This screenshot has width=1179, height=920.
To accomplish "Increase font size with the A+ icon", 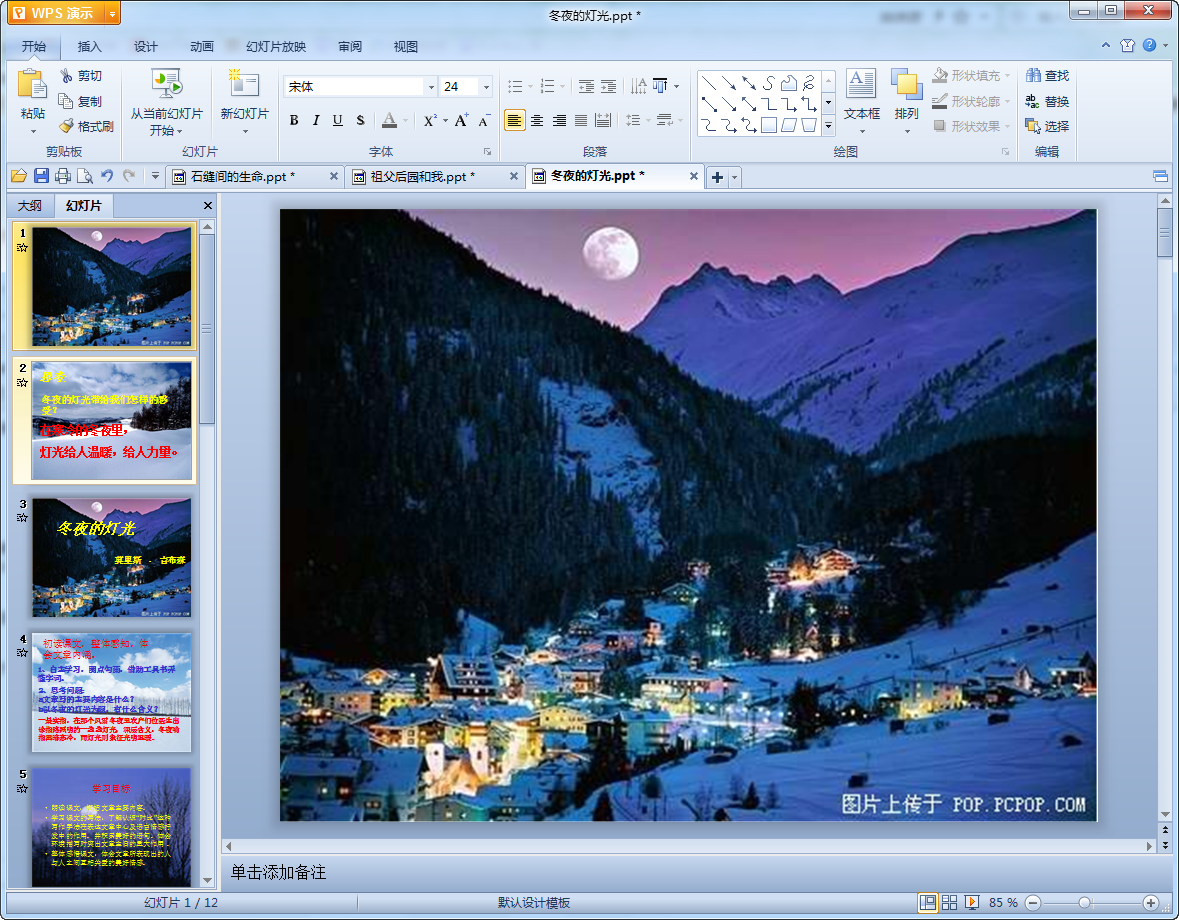I will click(462, 120).
